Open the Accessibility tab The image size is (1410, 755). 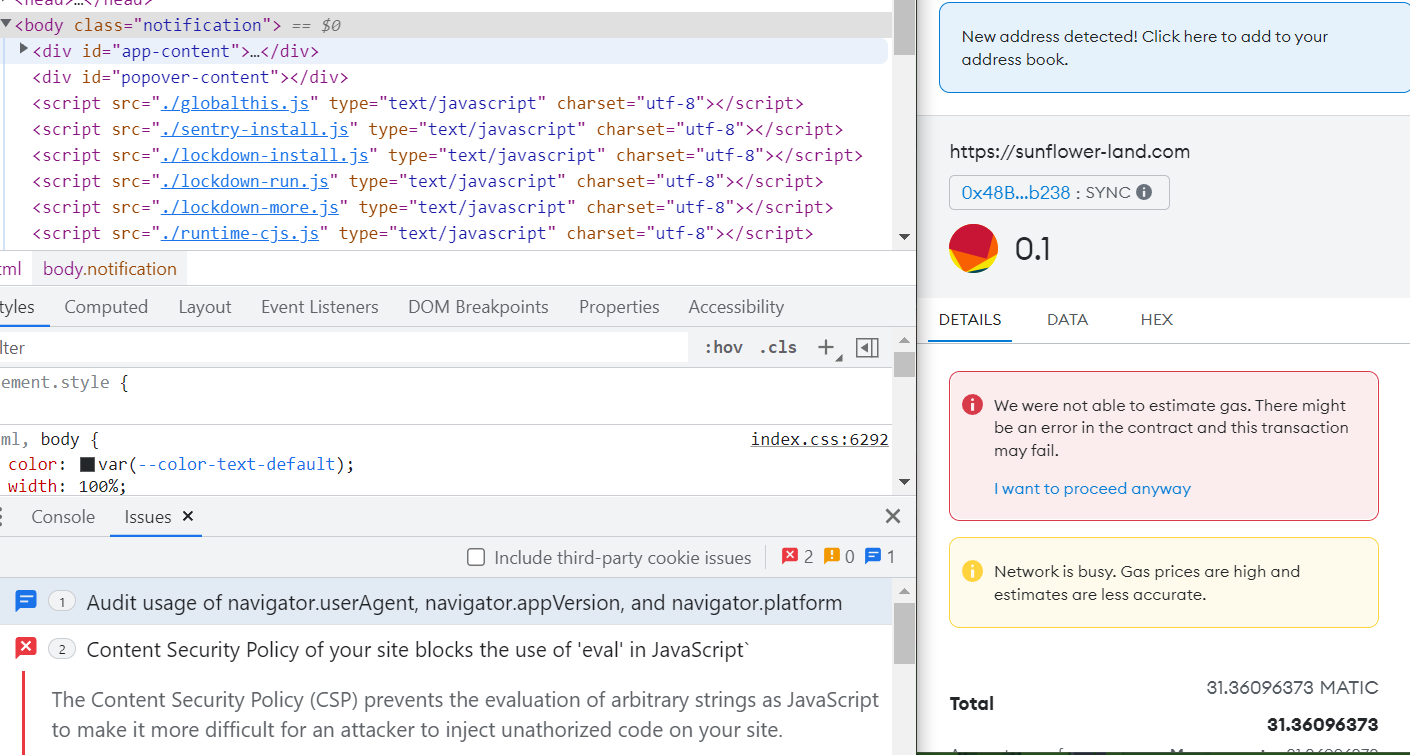[x=736, y=307]
